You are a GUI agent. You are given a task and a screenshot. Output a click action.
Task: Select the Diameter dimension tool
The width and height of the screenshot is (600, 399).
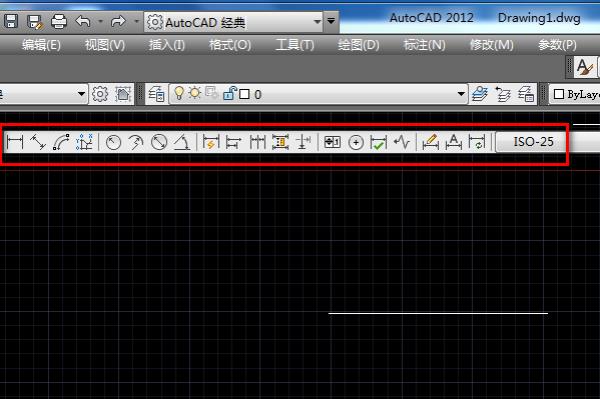click(159, 142)
